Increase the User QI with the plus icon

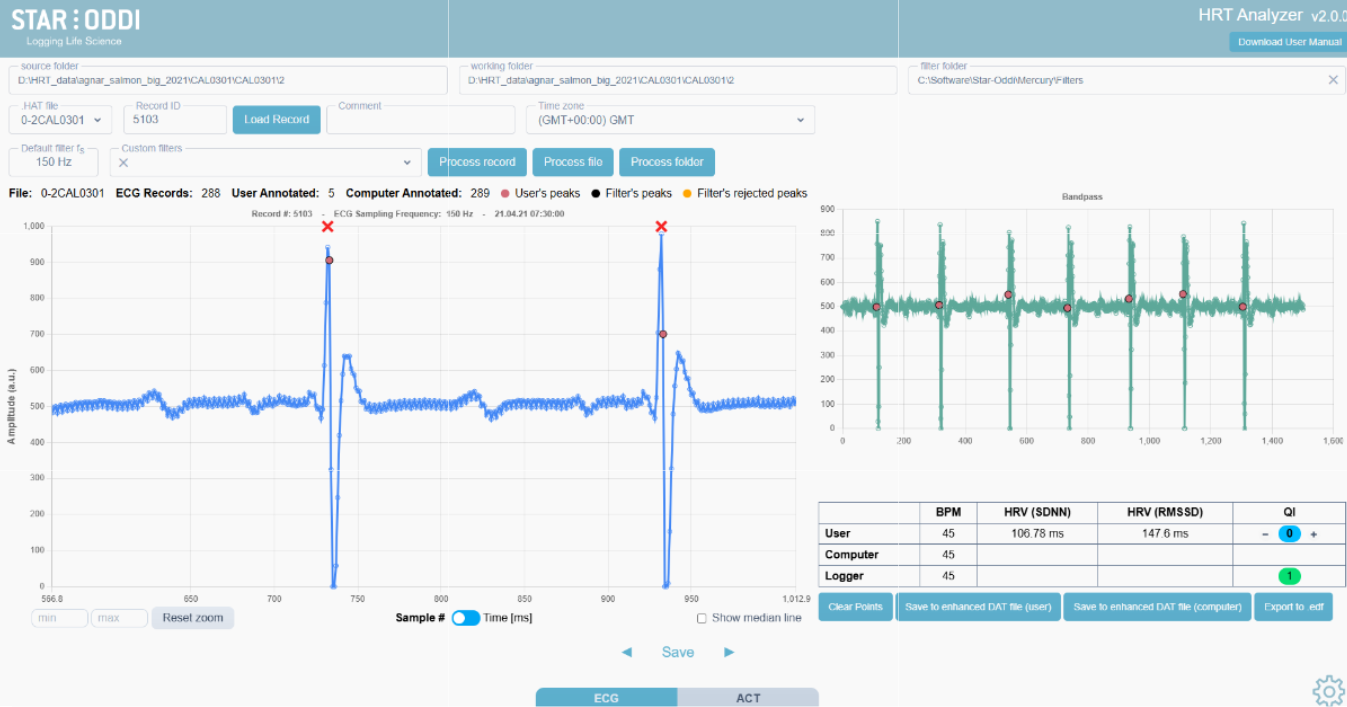[x=1313, y=533]
